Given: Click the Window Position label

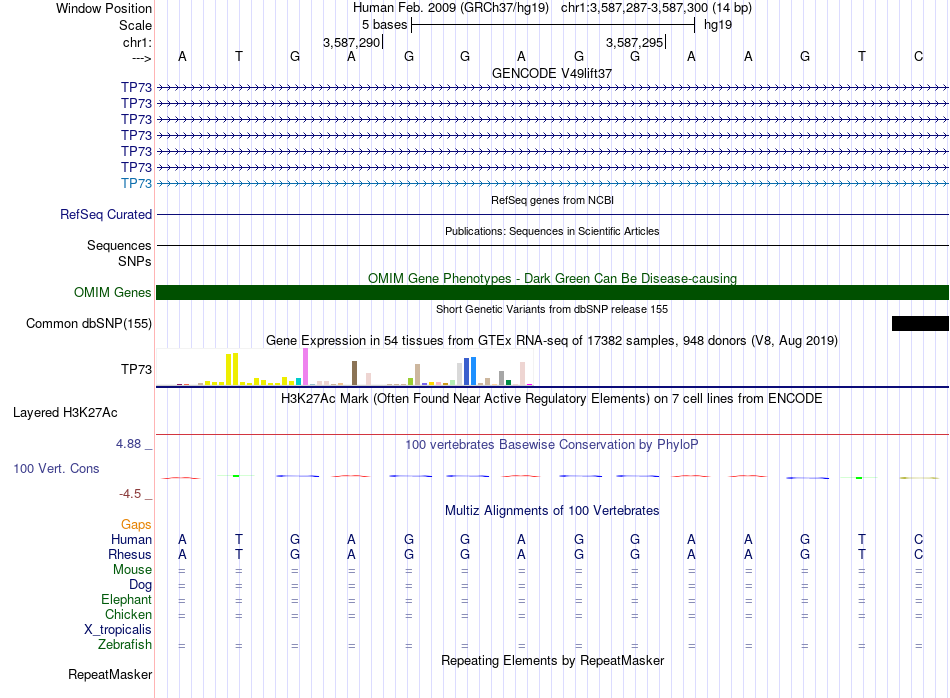Looking at the screenshot, I should 104,8.
